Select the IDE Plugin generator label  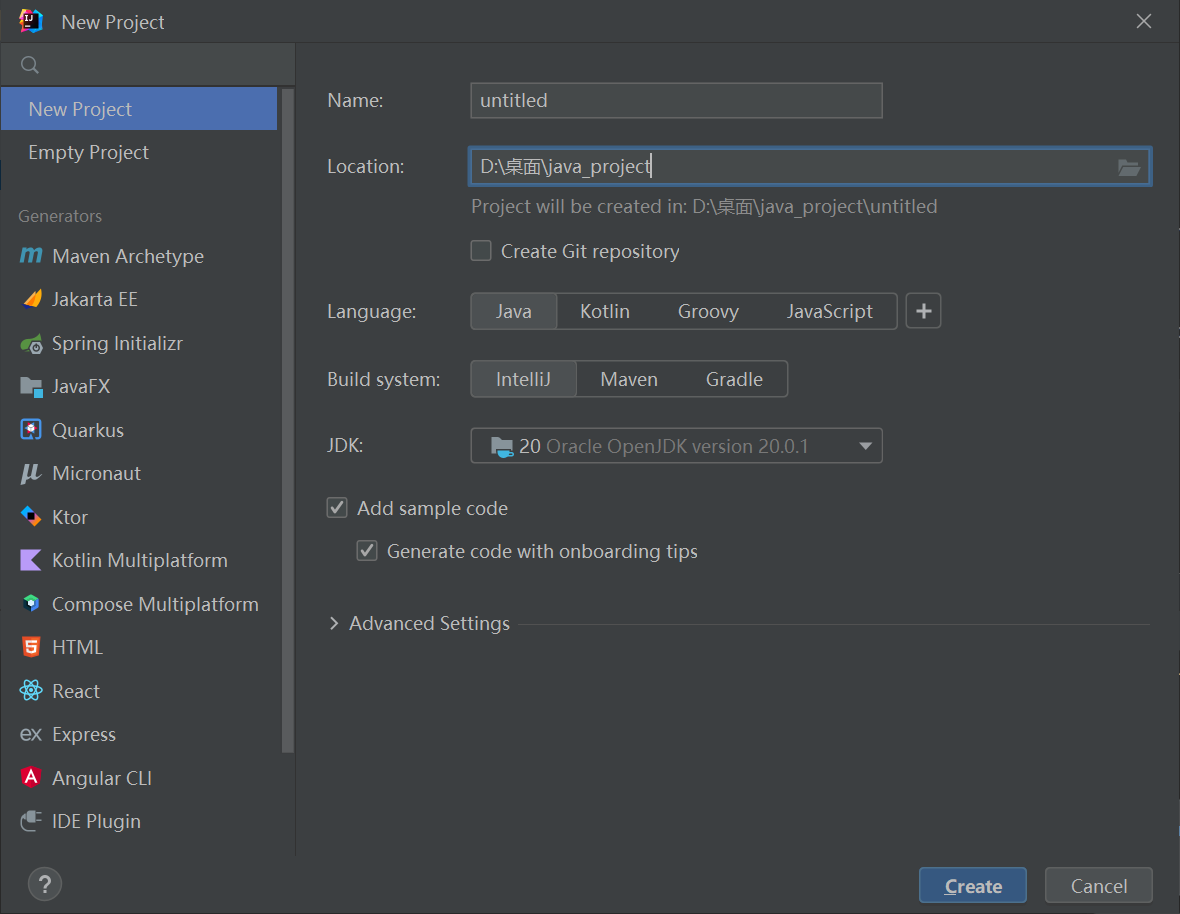[96, 821]
